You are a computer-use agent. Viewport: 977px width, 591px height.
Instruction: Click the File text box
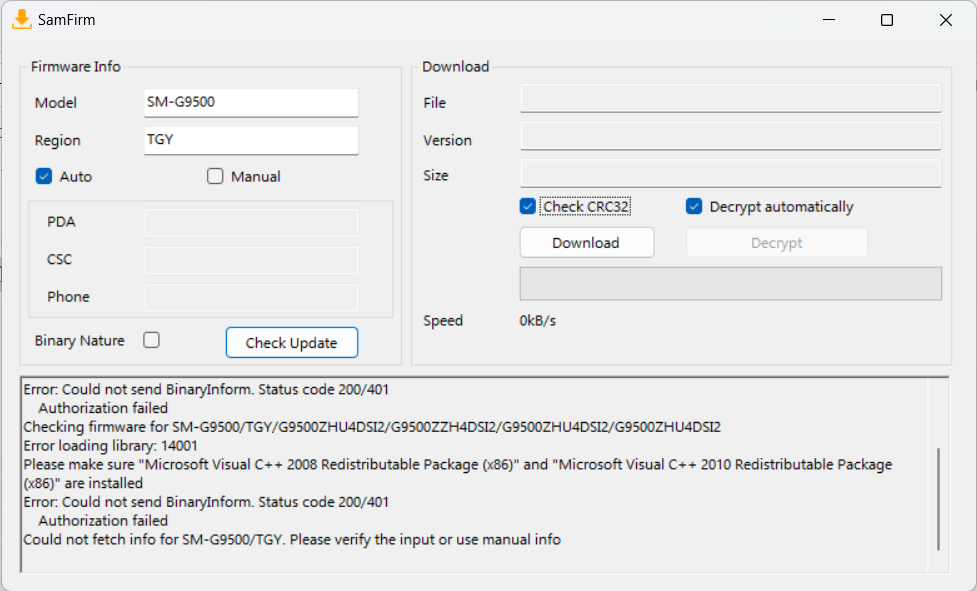pos(731,98)
